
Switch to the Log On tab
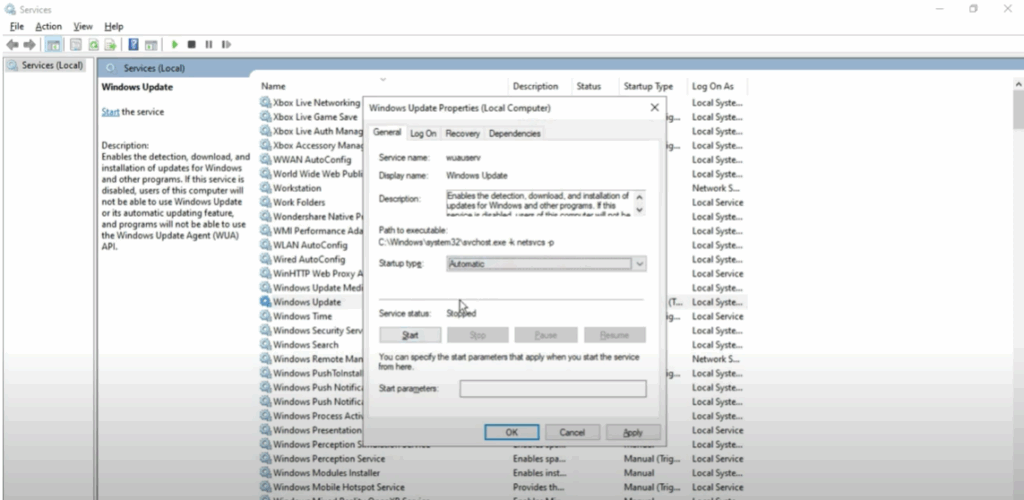pos(423,133)
